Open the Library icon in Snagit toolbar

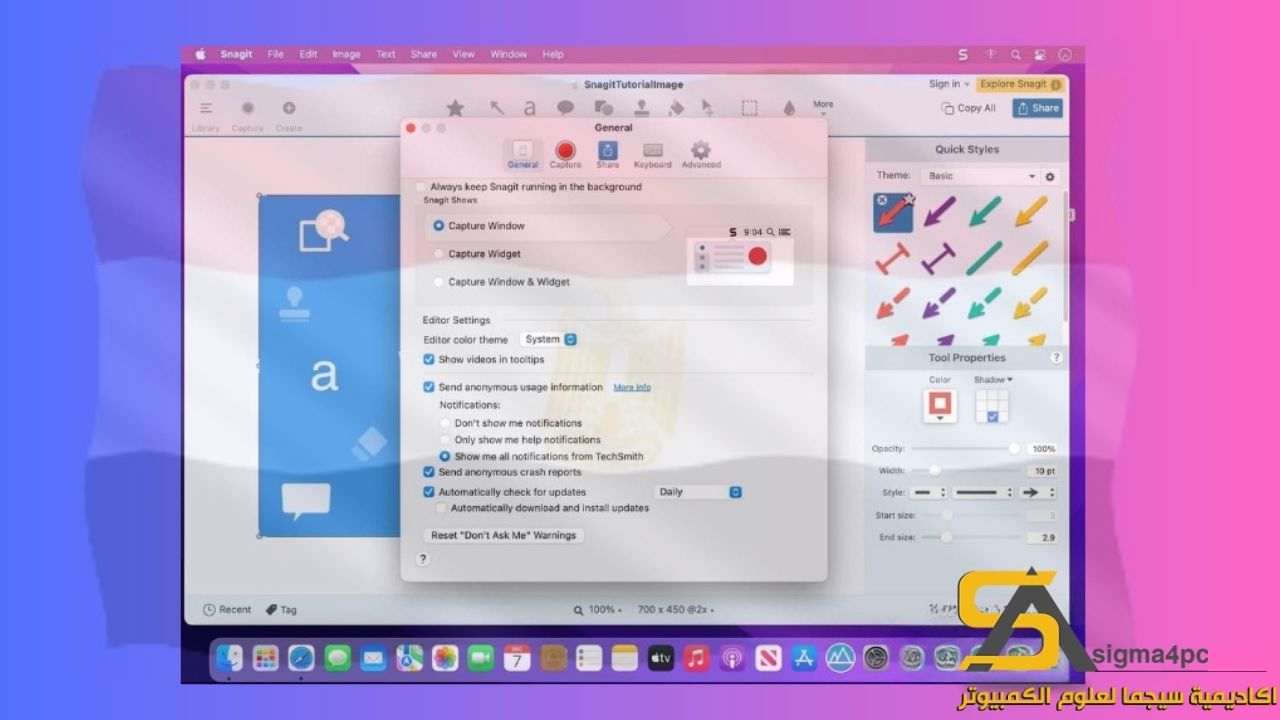tap(205, 108)
